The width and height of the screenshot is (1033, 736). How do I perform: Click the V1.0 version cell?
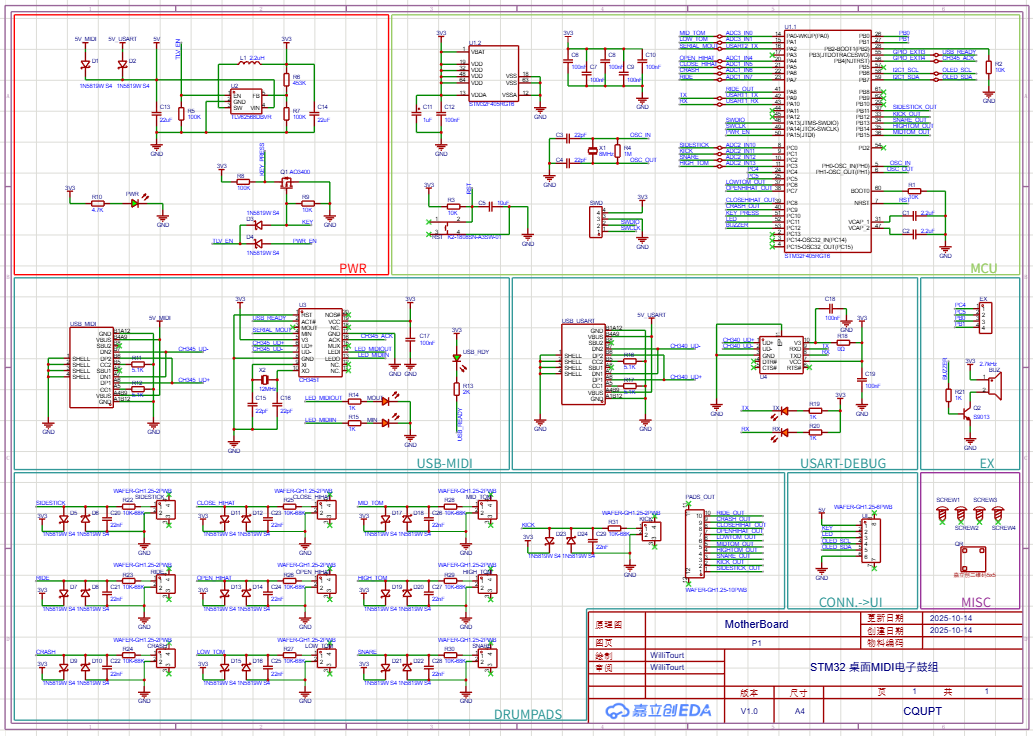tap(749, 711)
